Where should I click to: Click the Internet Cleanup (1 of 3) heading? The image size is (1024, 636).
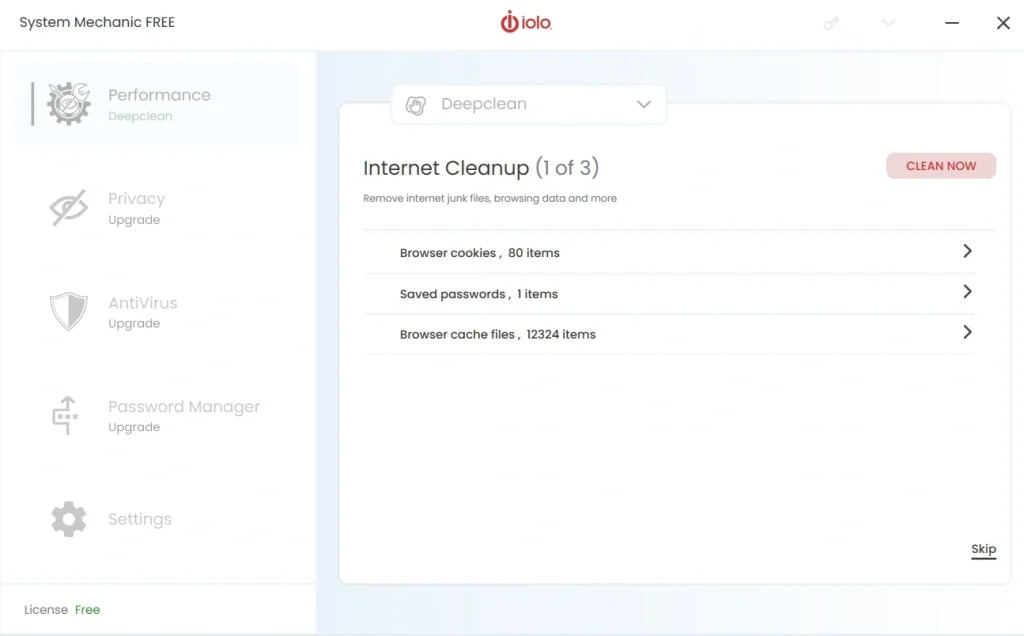(481, 168)
